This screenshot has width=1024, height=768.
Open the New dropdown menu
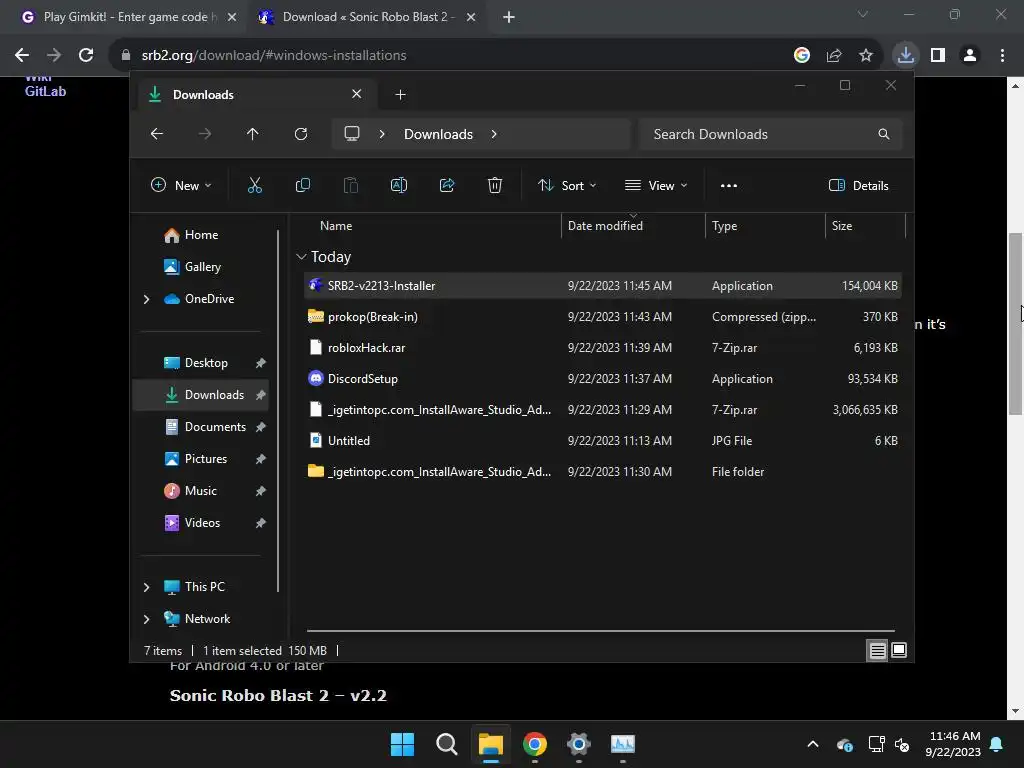[x=181, y=185]
